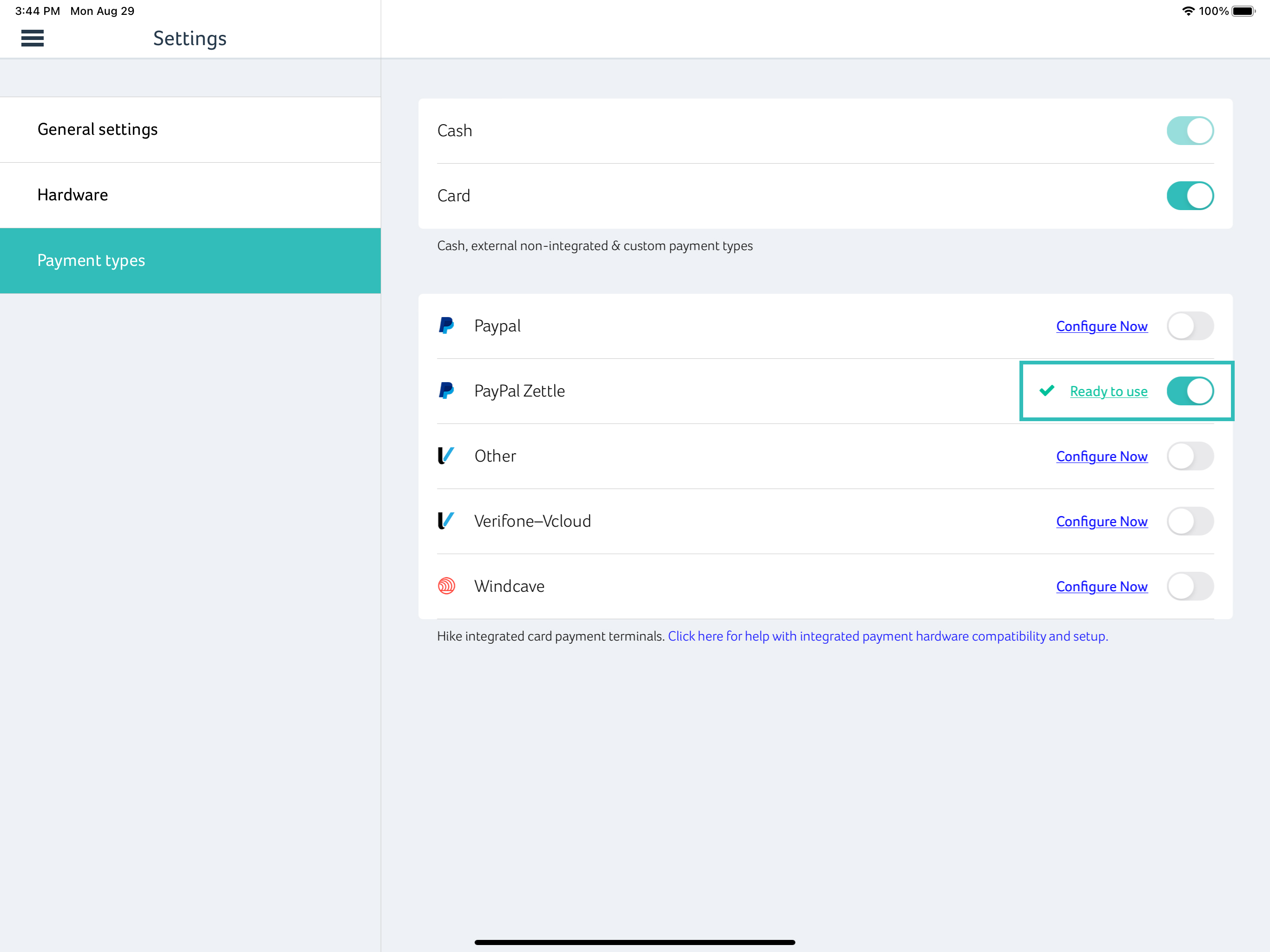The width and height of the screenshot is (1270, 952).
Task: Tap the Wi-Fi status icon
Action: pyautogui.click(x=1188, y=11)
